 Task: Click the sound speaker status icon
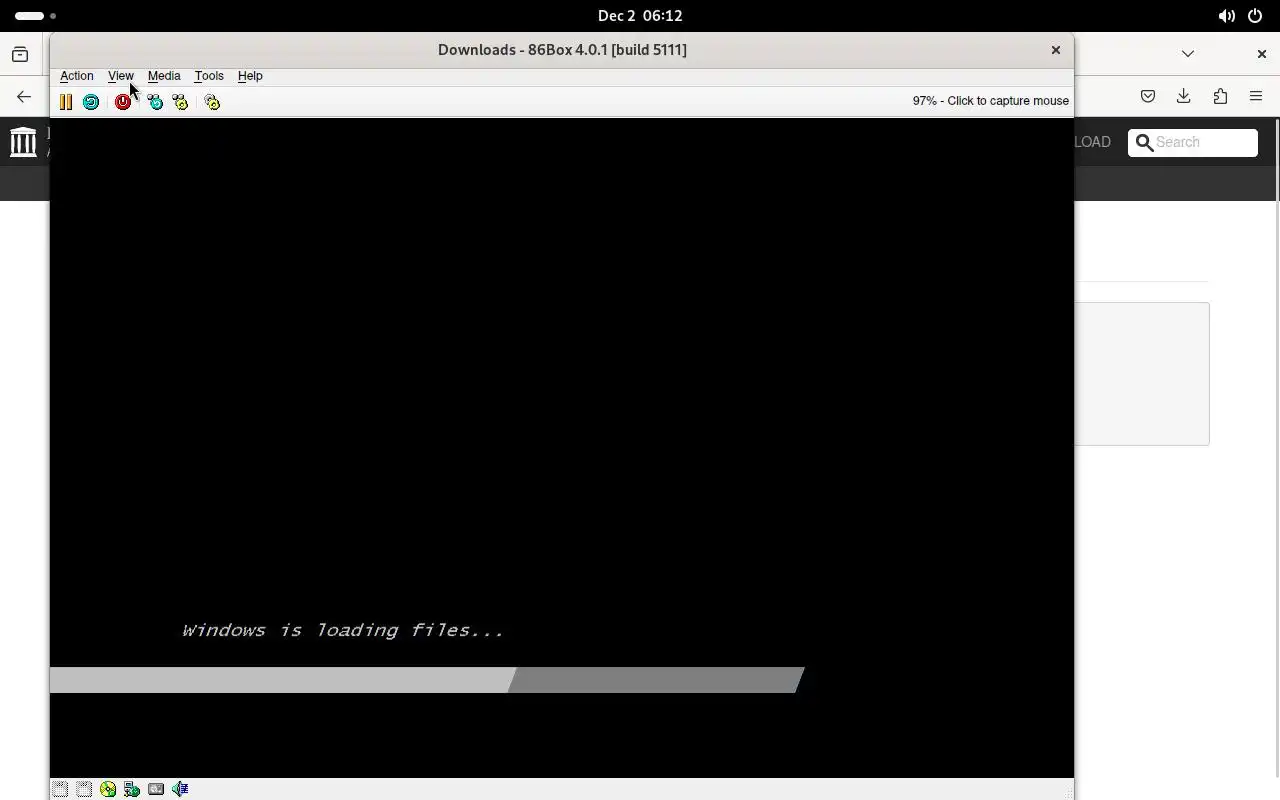point(180,789)
